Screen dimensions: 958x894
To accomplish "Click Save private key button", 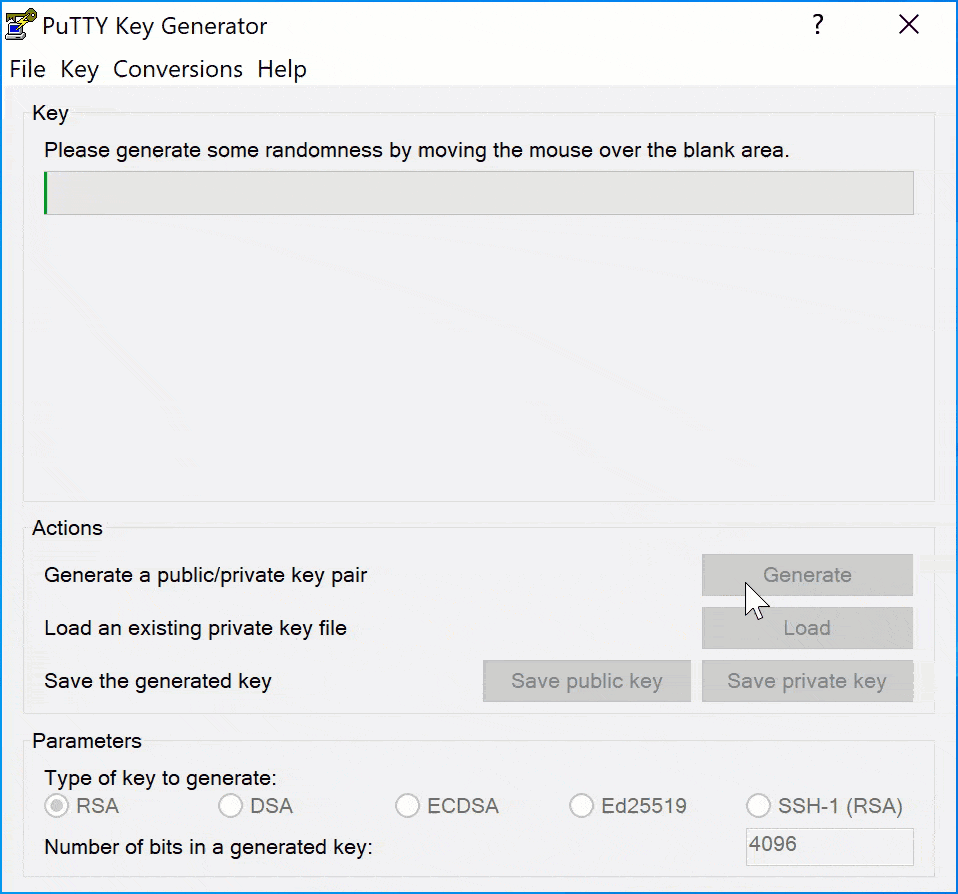I will click(x=807, y=681).
